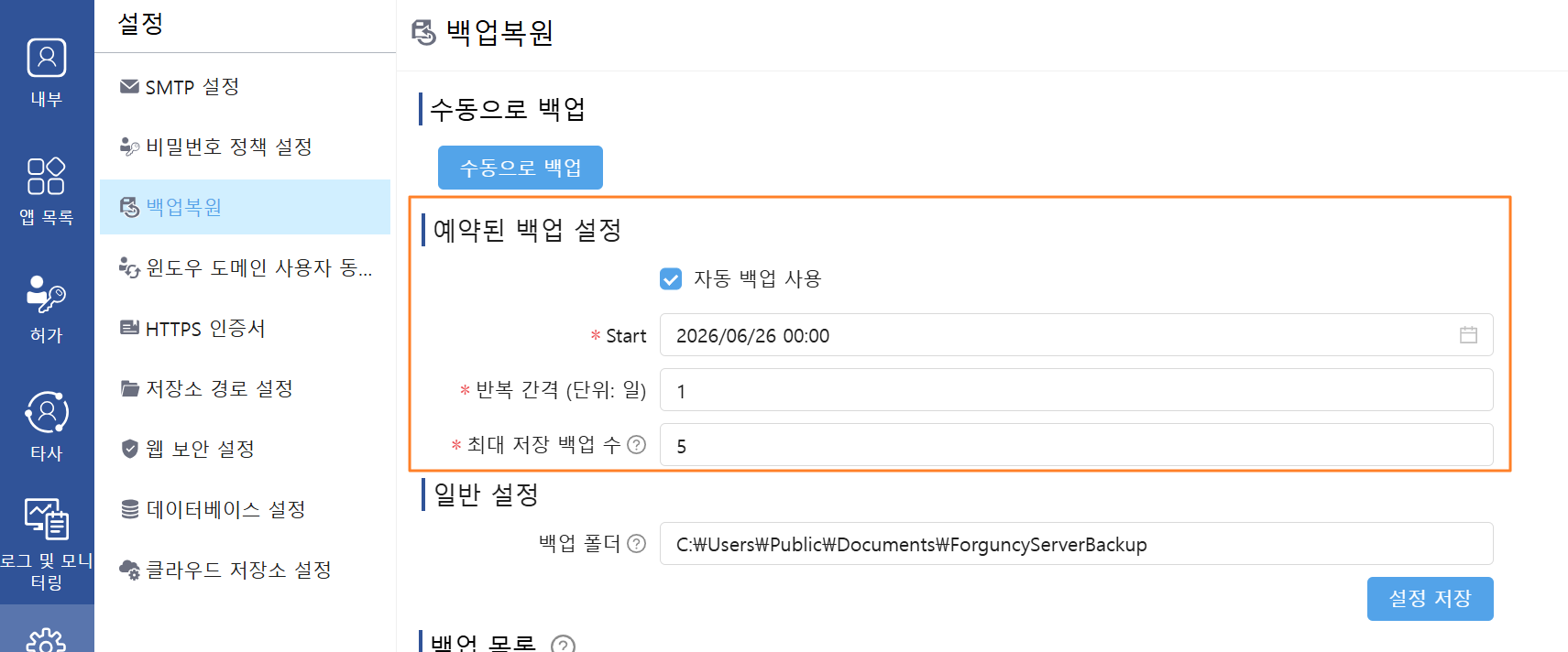Click the 설정 저장 button
Viewport: 1568px width, 652px height.
(1430, 599)
